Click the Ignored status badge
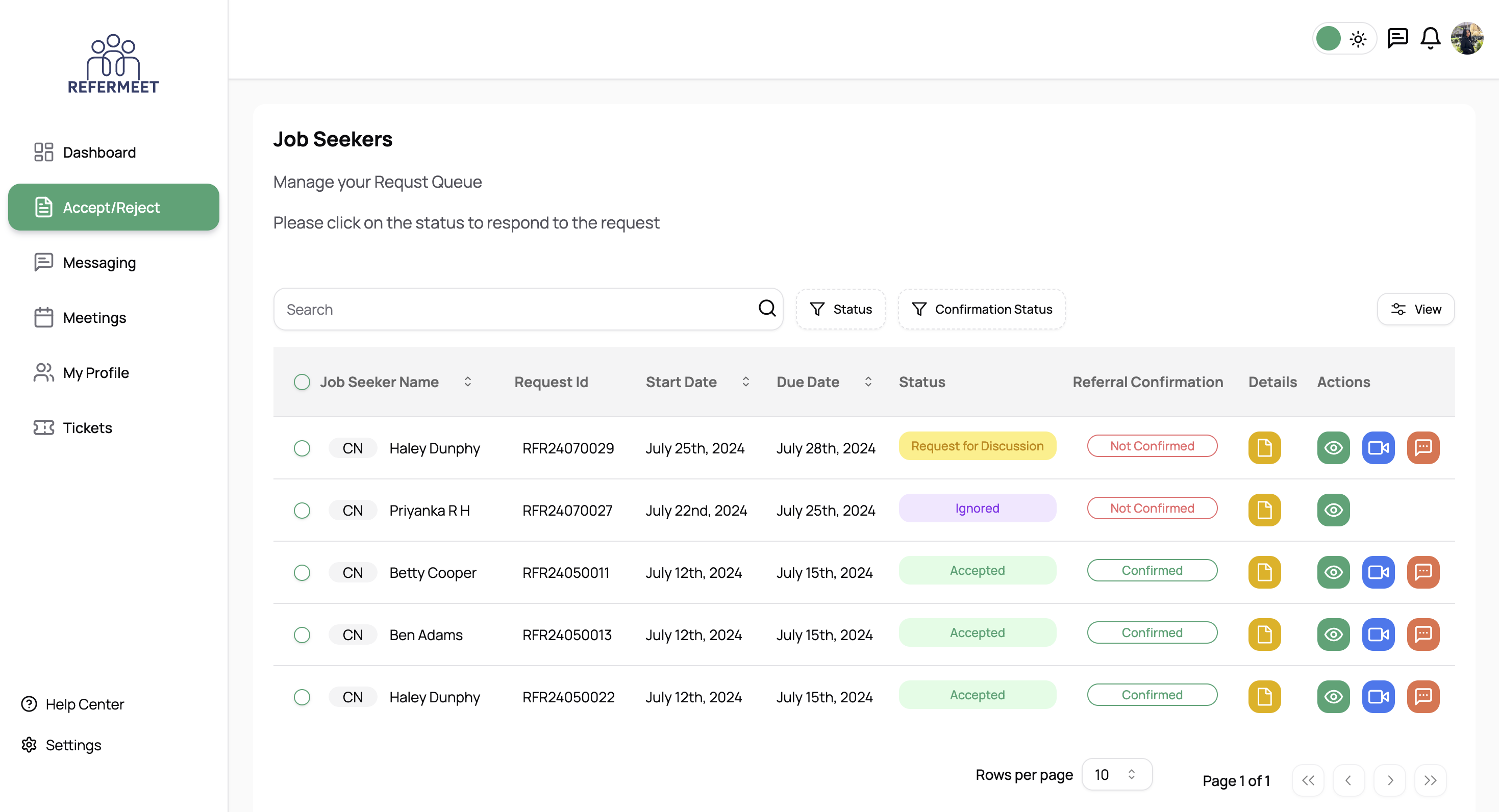 tap(977, 509)
